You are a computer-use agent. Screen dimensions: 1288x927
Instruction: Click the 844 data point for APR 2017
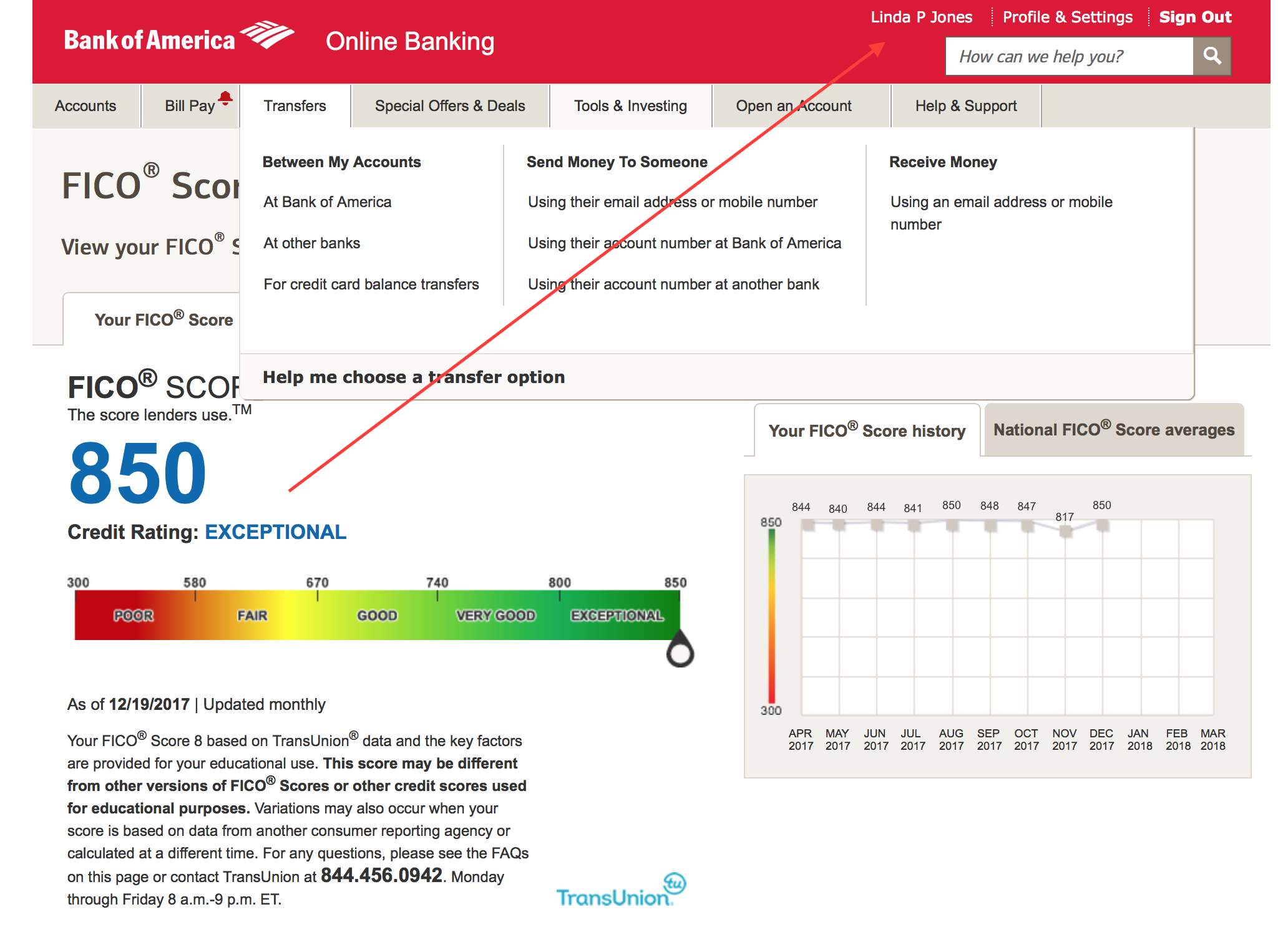click(808, 525)
